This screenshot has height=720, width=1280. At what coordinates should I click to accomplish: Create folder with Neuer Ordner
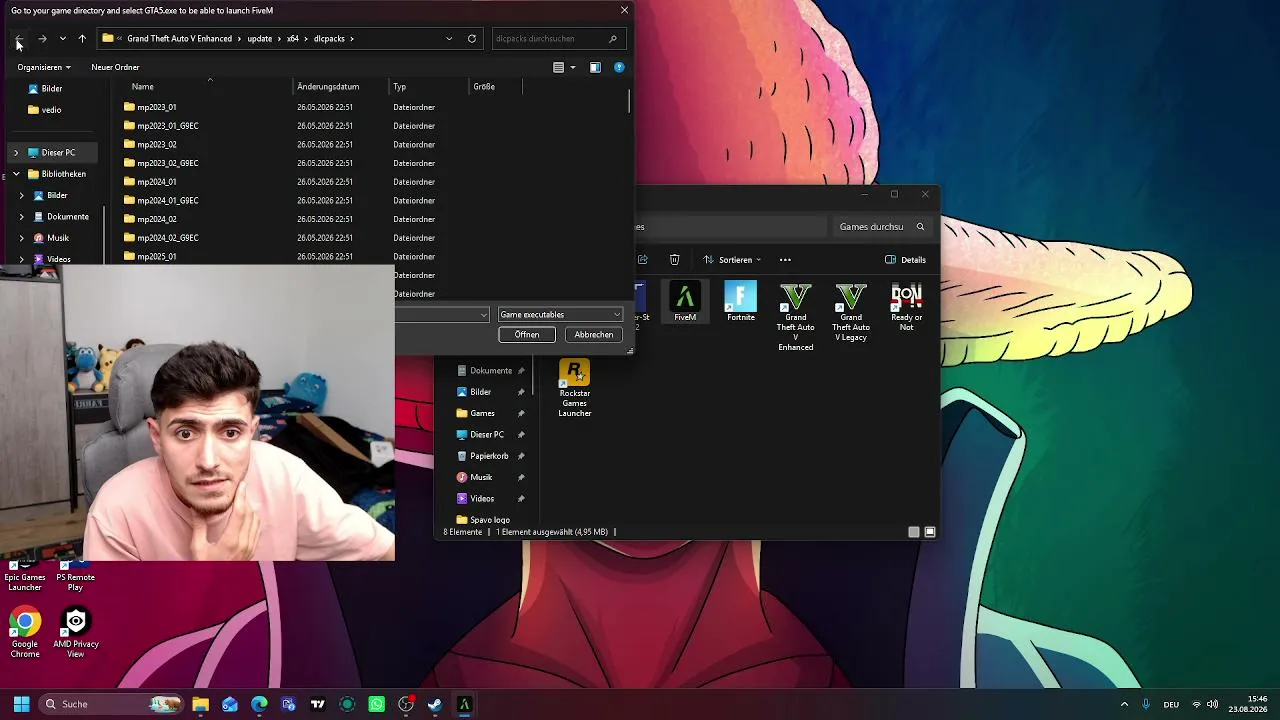click(x=115, y=67)
